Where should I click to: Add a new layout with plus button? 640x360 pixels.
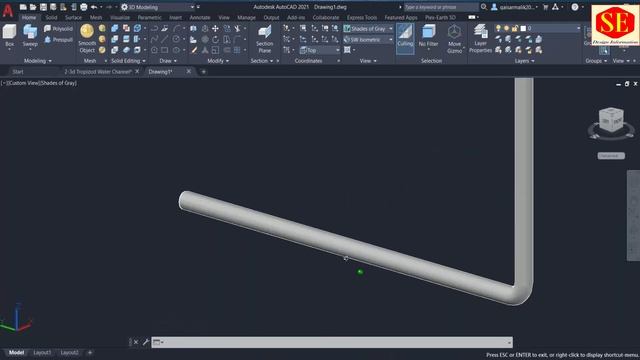coord(90,353)
